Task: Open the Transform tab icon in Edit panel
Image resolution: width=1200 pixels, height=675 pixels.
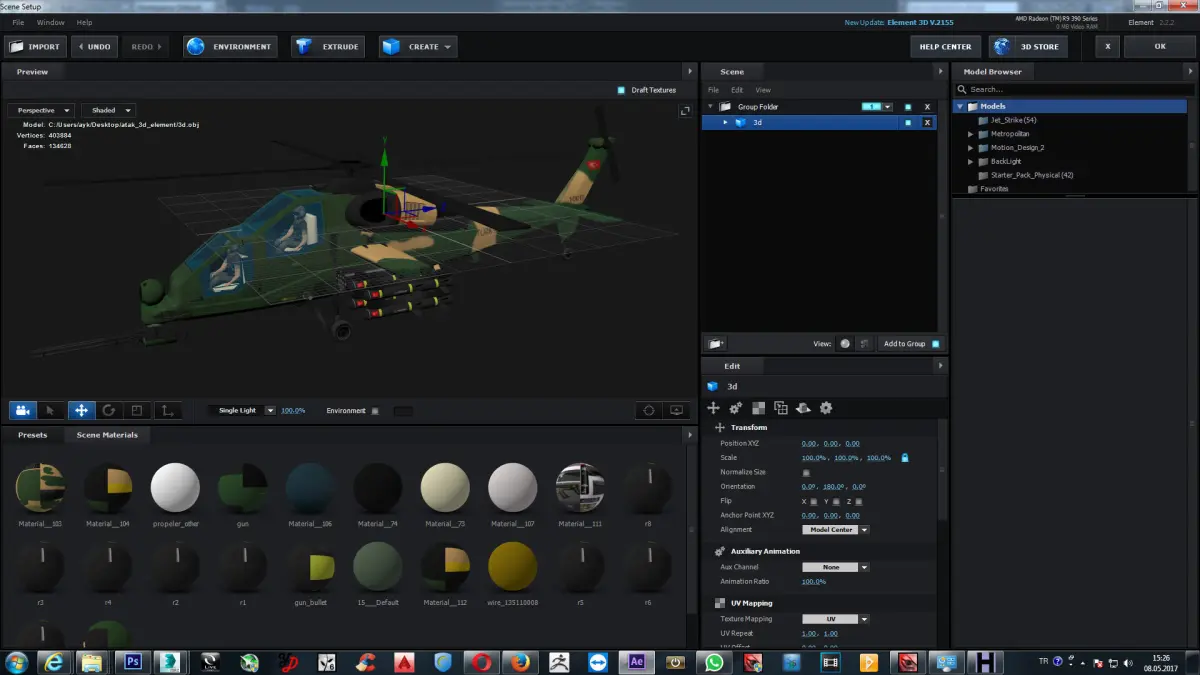Action: [x=713, y=408]
